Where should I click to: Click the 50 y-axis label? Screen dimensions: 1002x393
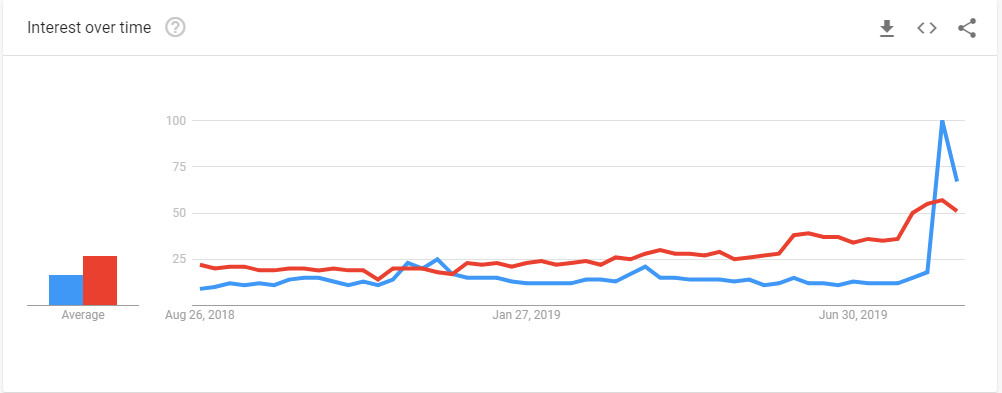pos(180,213)
